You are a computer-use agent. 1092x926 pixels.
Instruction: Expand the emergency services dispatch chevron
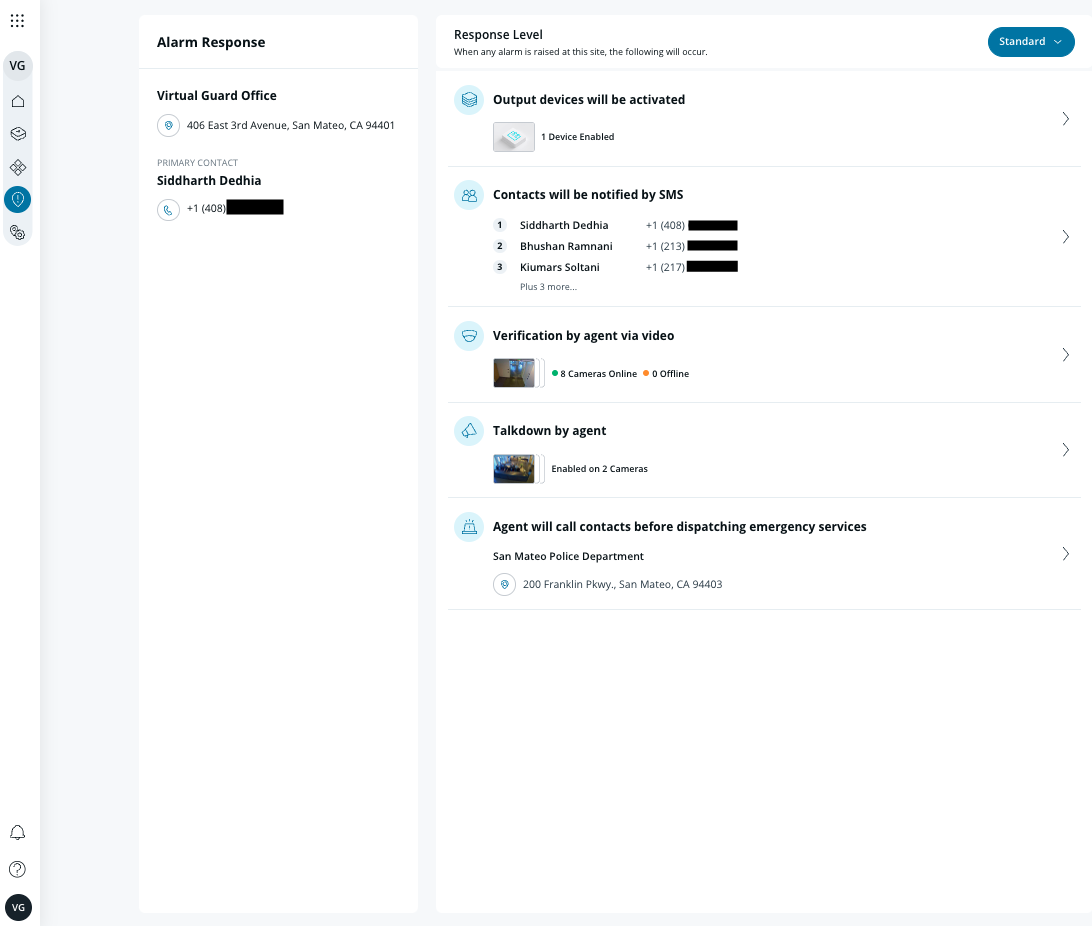tap(1065, 554)
